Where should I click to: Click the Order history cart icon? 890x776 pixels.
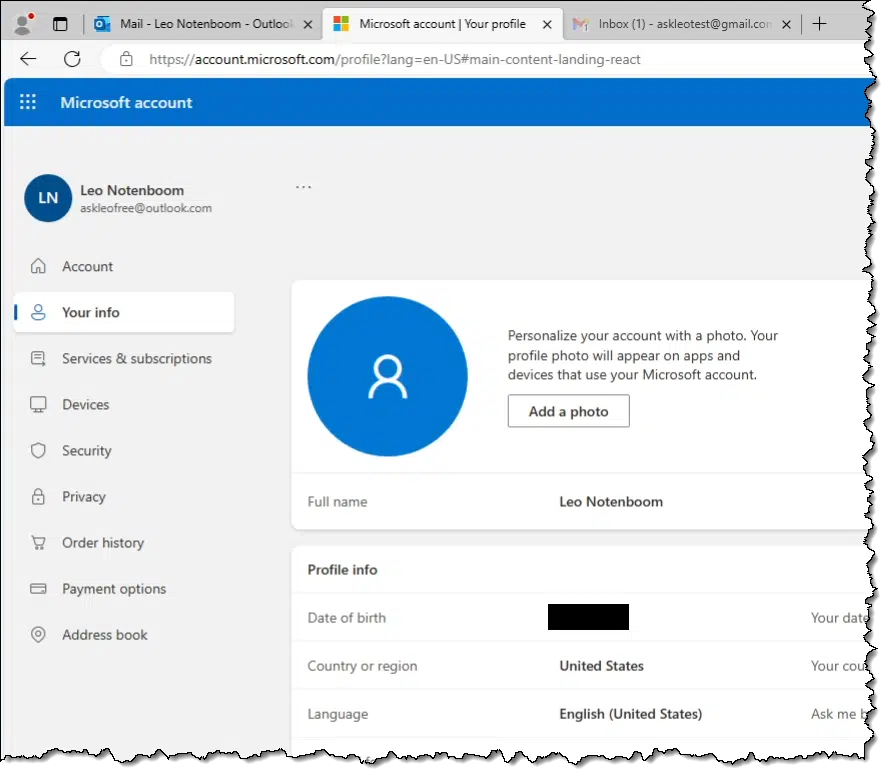pos(38,543)
